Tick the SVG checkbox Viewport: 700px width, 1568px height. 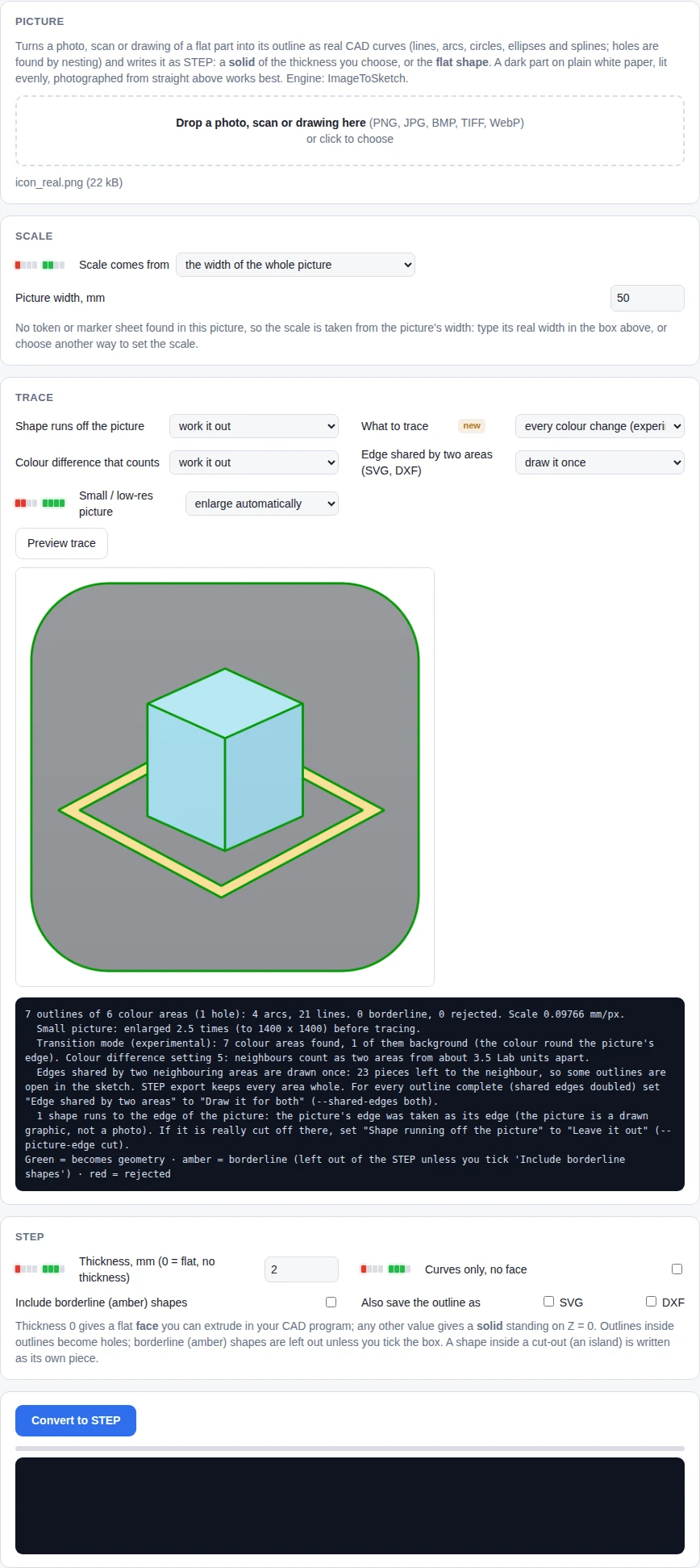click(548, 1302)
